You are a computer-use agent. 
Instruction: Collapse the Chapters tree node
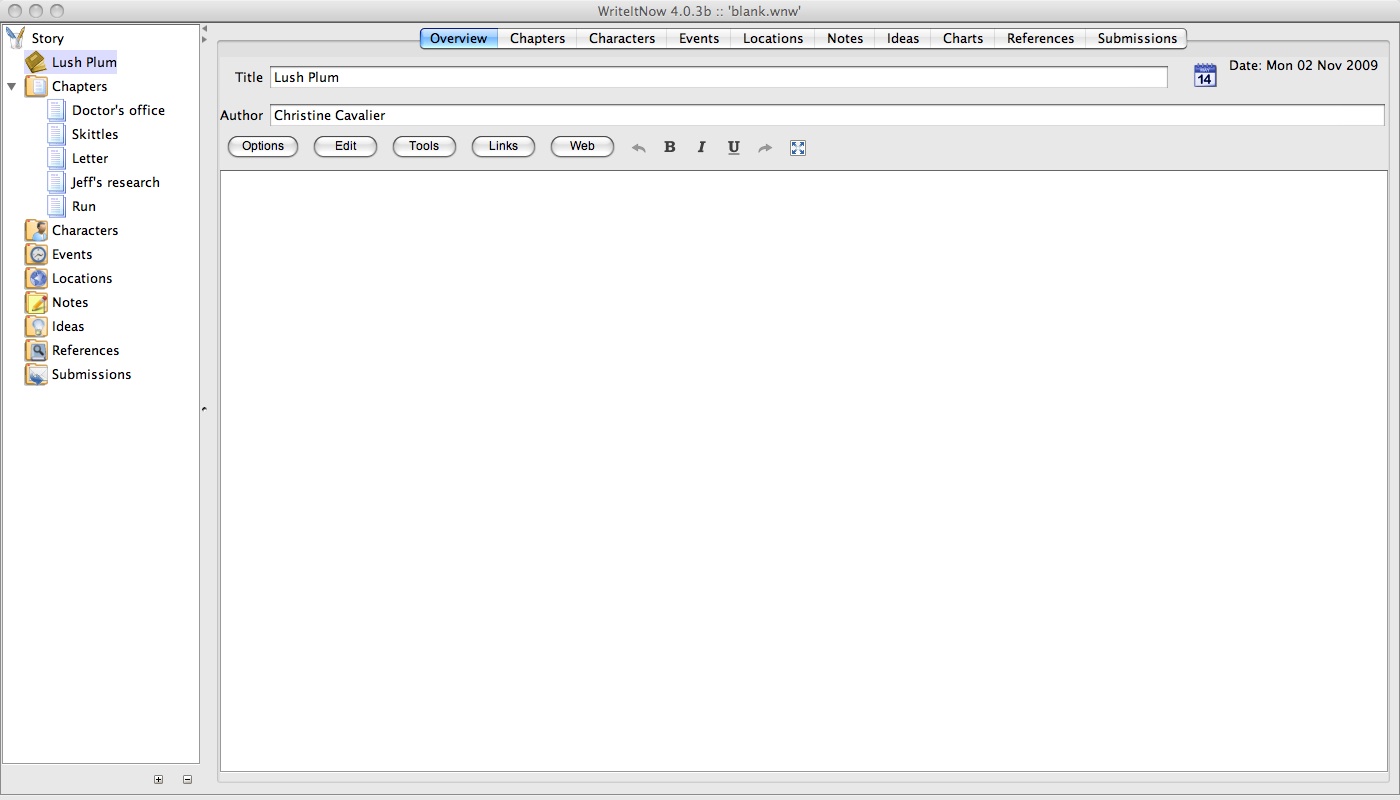coord(12,87)
